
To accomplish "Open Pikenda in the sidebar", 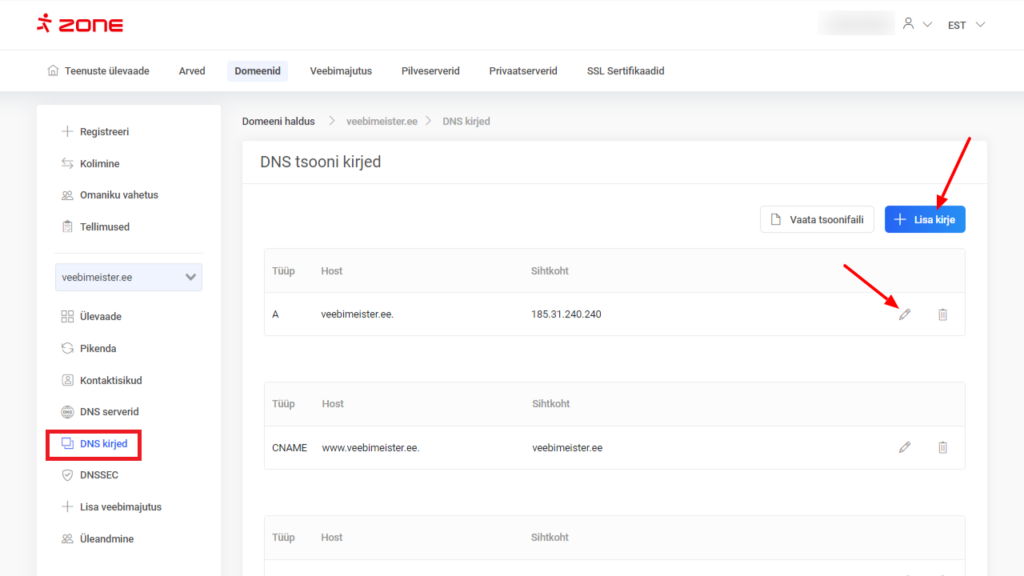I will pos(98,349).
